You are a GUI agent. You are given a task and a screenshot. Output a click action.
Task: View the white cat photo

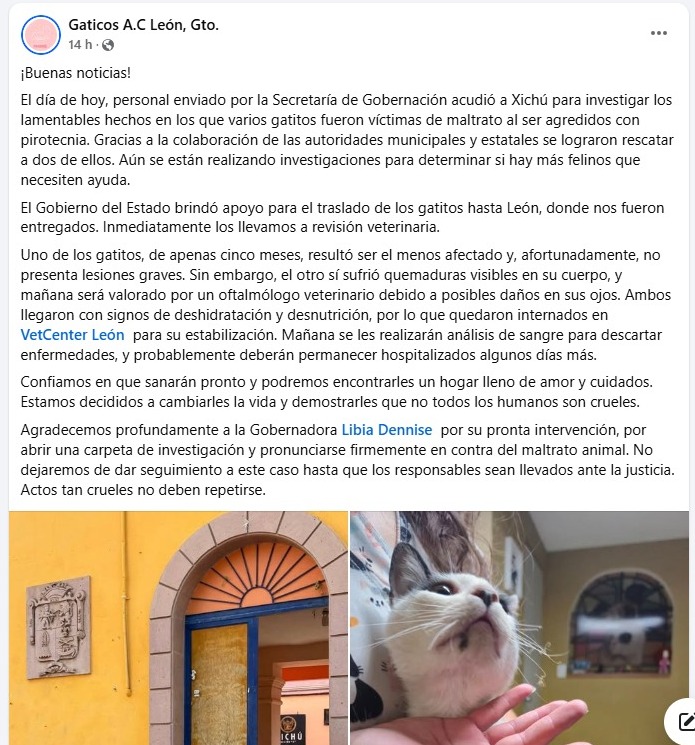(x=520, y=628)
